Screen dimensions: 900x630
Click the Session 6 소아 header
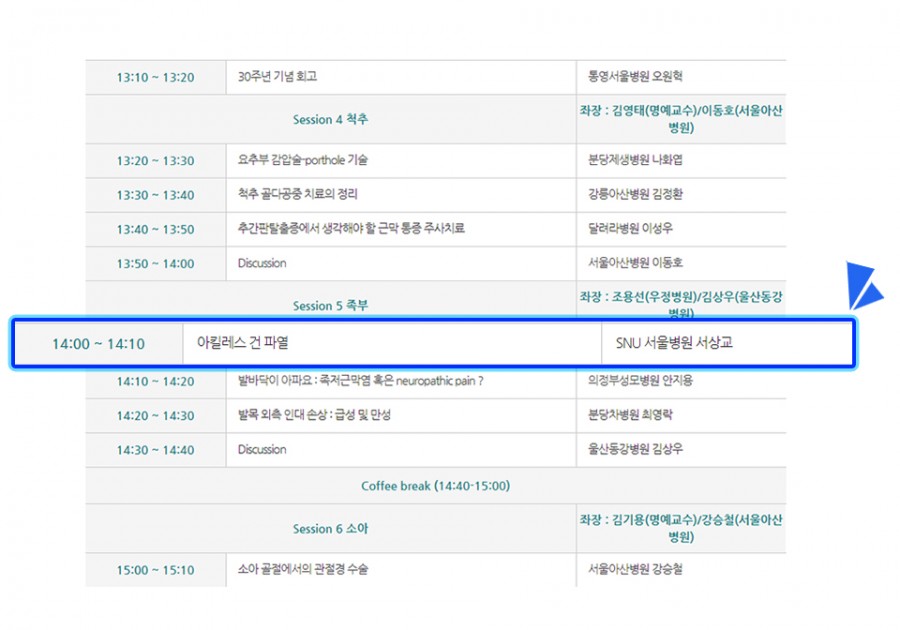point(330,528)
